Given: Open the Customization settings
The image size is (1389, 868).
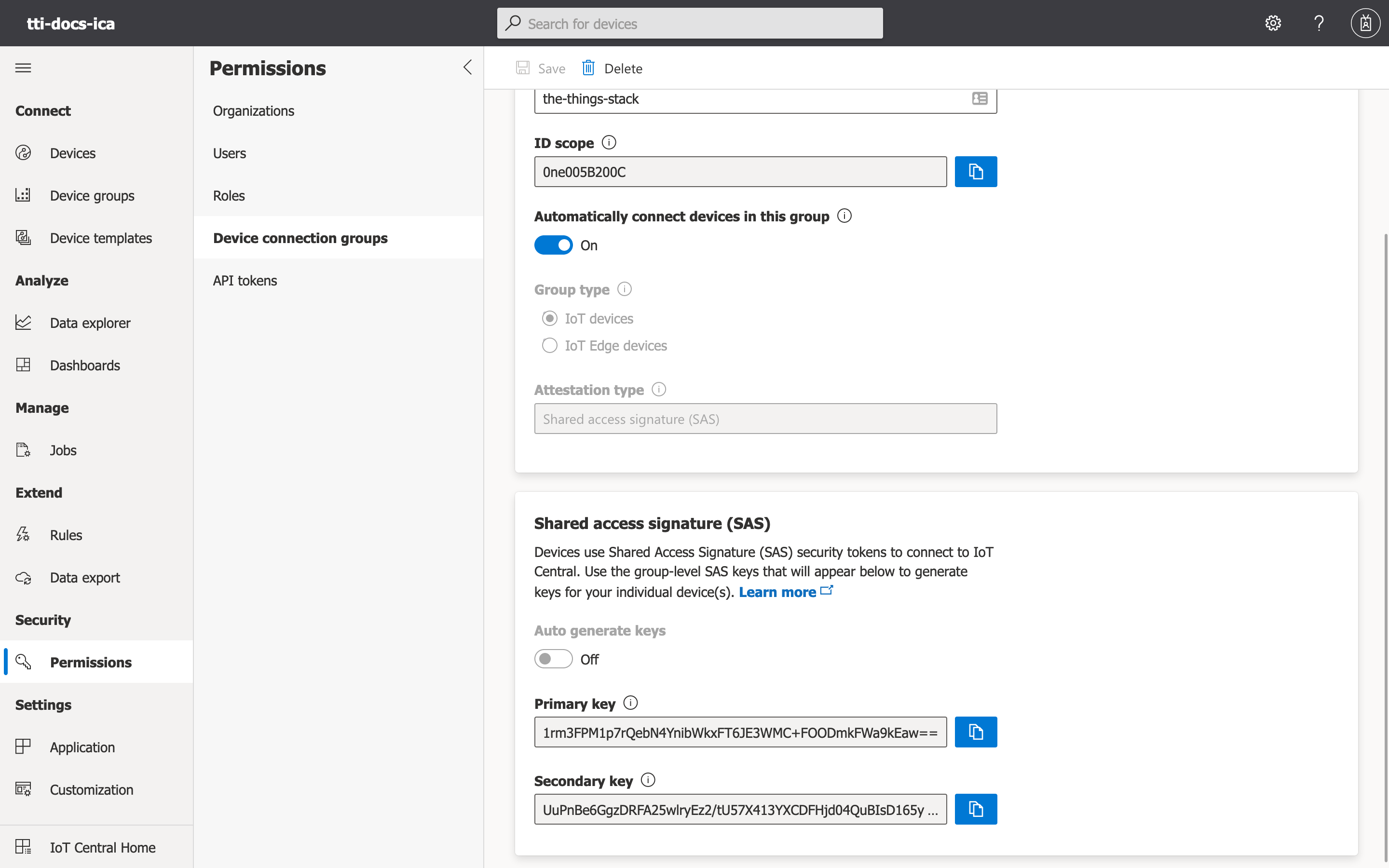Looking at the screenshot, I should click(x=92, y=789).
